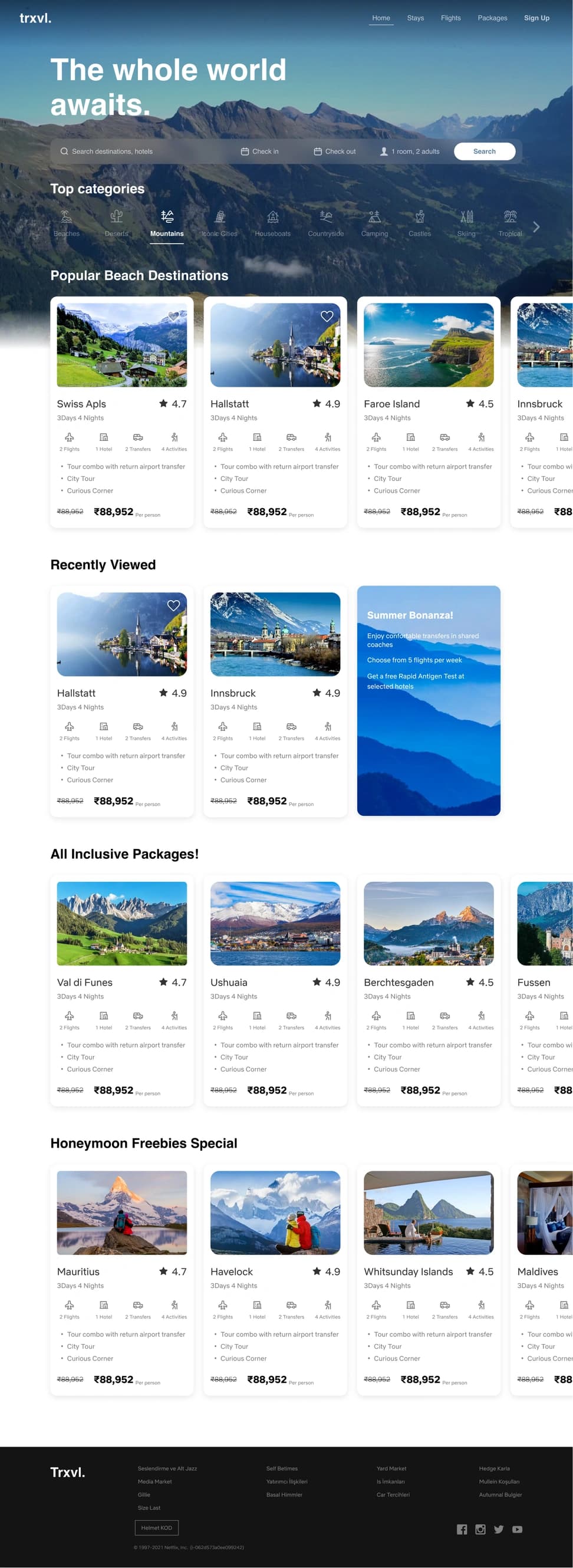The height and width of the screenshot is (1568, 573).
Task: Select the Camping category icon
Action: click(374, 216)
